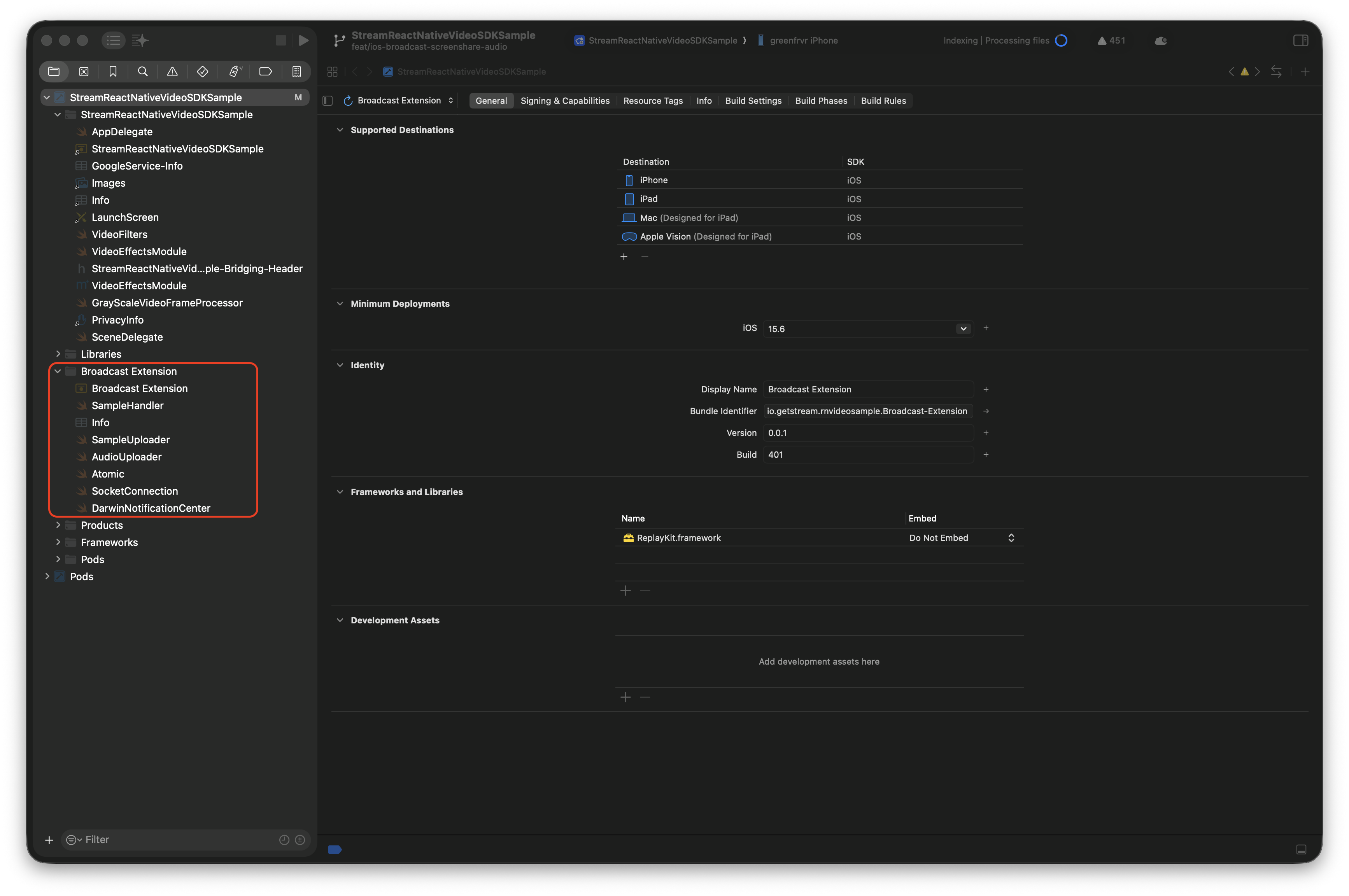The height and width of the screenshot is (896, 1349).
Task: Add a framework or library
Action: click(x=625, y=590)
